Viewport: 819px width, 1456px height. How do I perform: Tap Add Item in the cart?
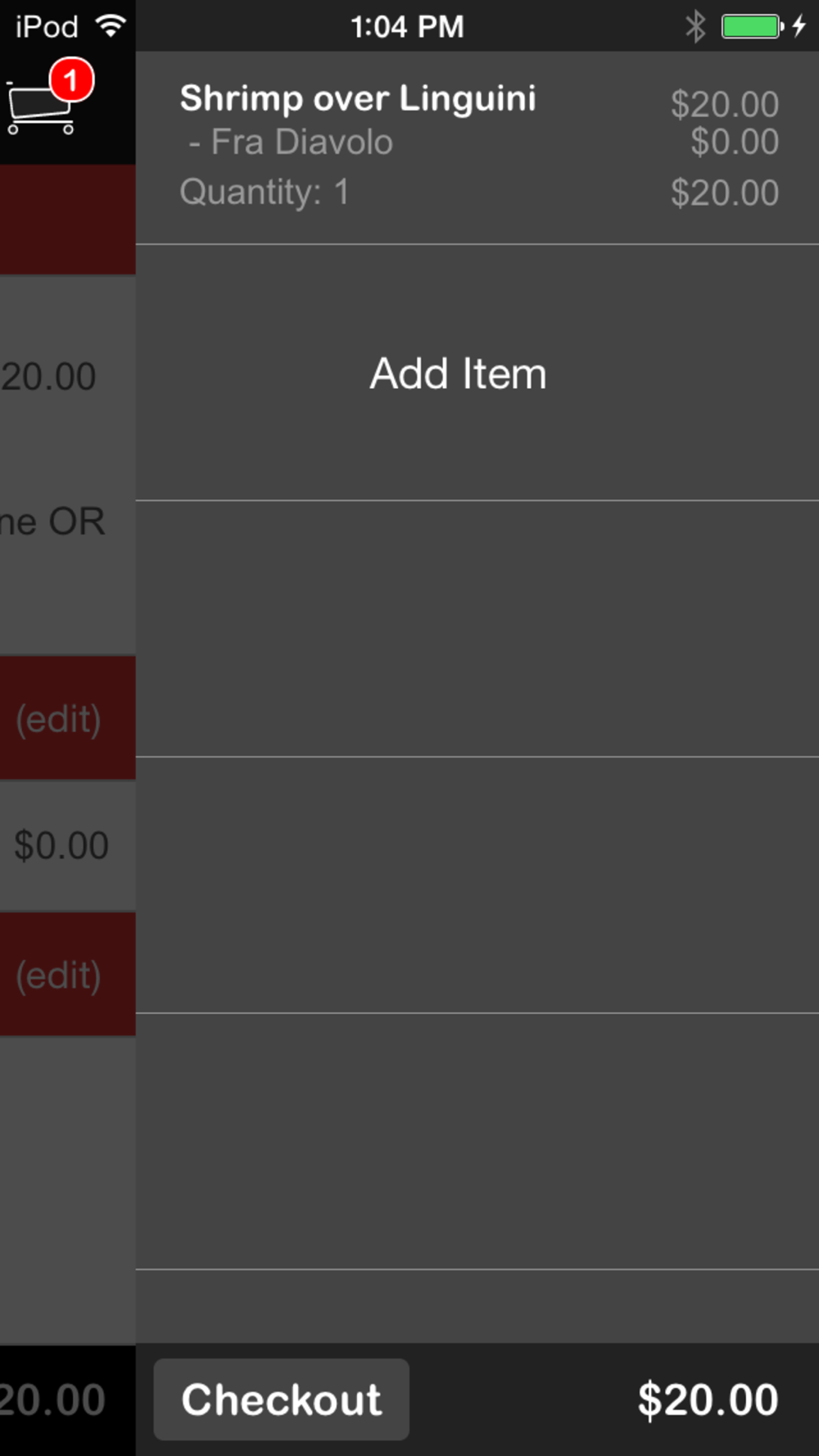[458, 373]
